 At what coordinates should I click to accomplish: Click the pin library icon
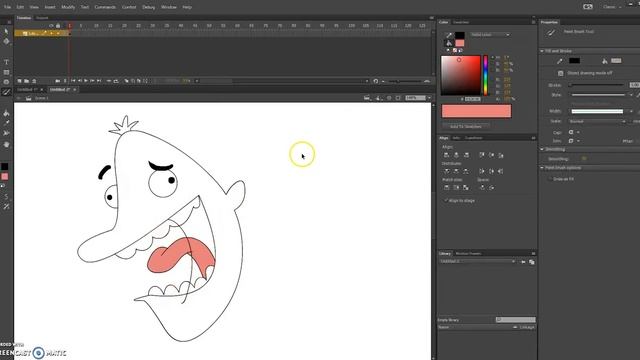tap(523, 262)
